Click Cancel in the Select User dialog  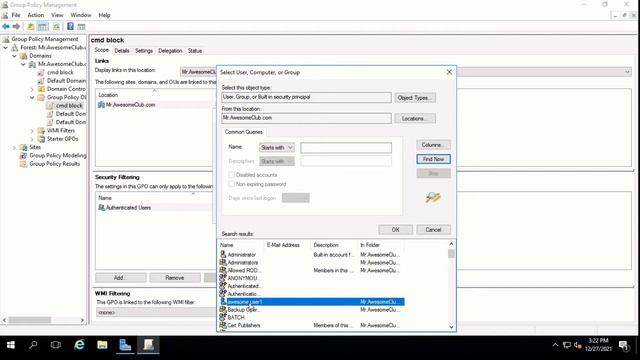(x=433, y=230)
